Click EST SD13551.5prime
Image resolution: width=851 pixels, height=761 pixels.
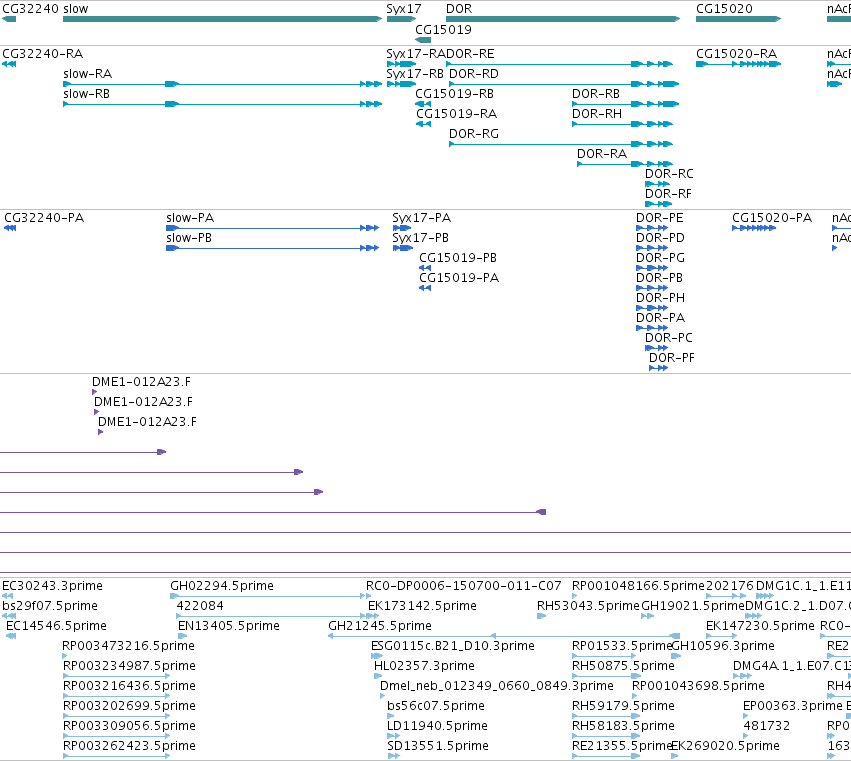[438, 746]
